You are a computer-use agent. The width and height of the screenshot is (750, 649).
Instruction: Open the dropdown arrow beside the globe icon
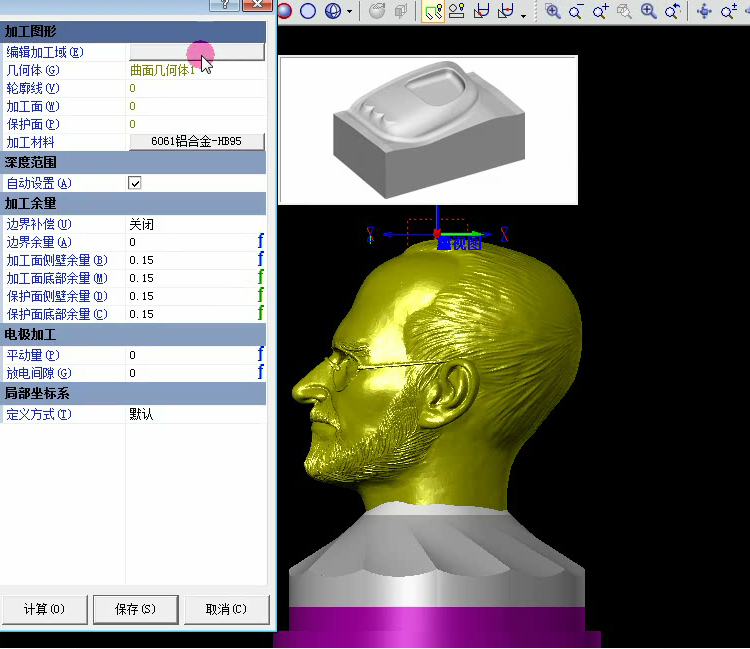pos(350,11)
